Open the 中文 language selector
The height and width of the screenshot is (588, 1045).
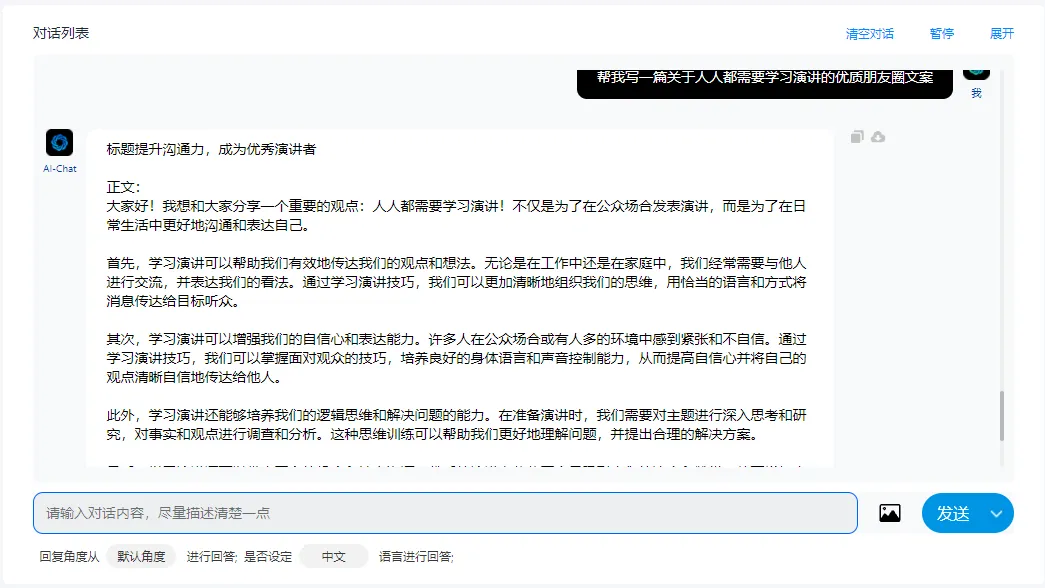coord(333,557)
